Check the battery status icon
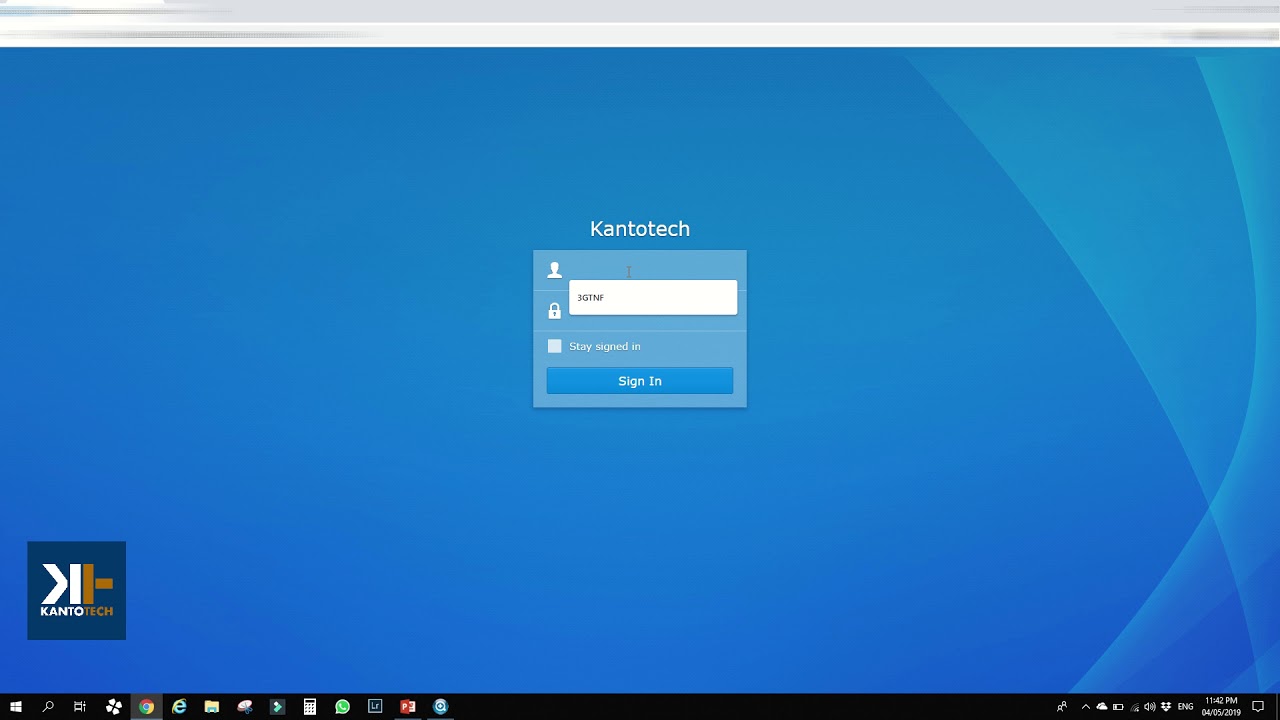The width and height of the screenshot is (1280, 720). point(1118,707)
